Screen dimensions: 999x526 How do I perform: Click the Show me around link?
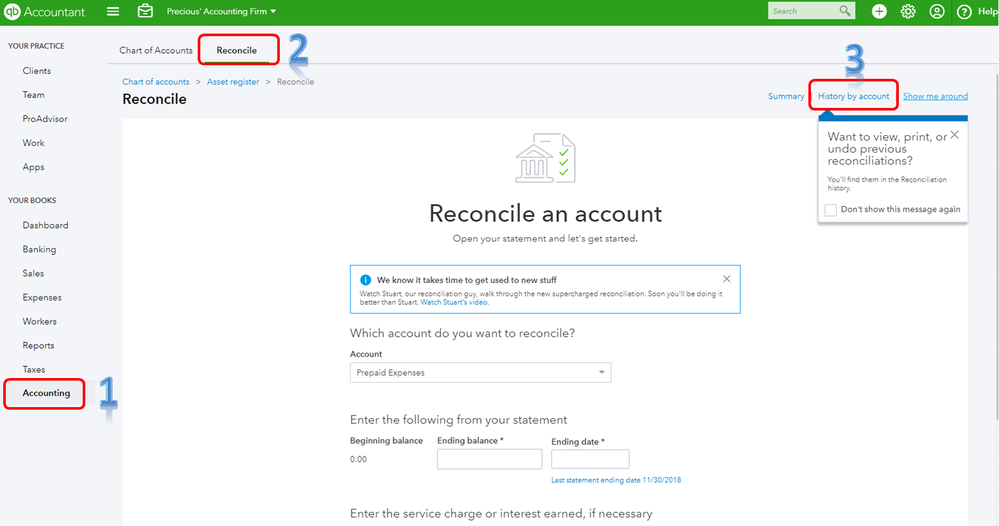coord(935,96)
